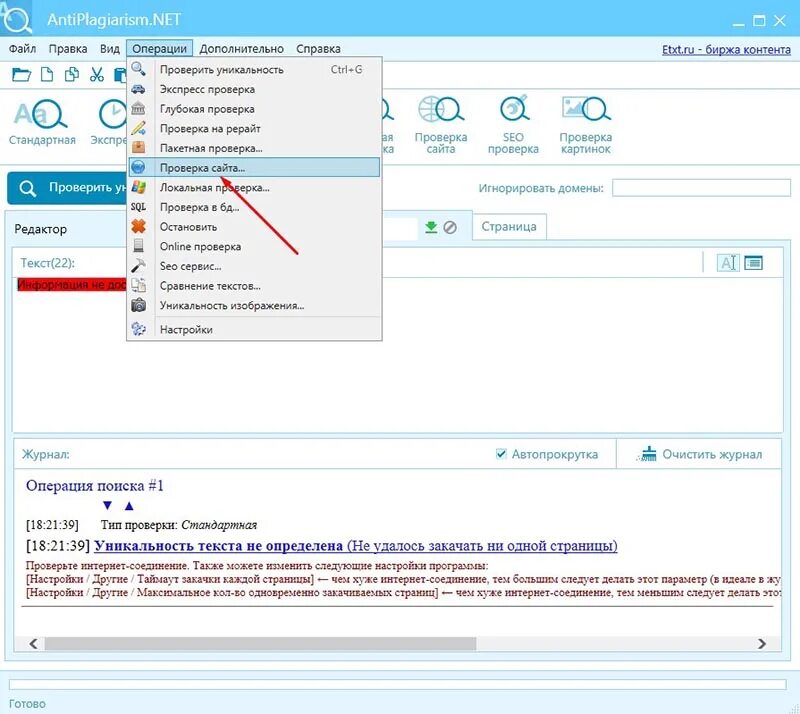
Task: Click the down triangle in the journal
Action: coord(107,505)
